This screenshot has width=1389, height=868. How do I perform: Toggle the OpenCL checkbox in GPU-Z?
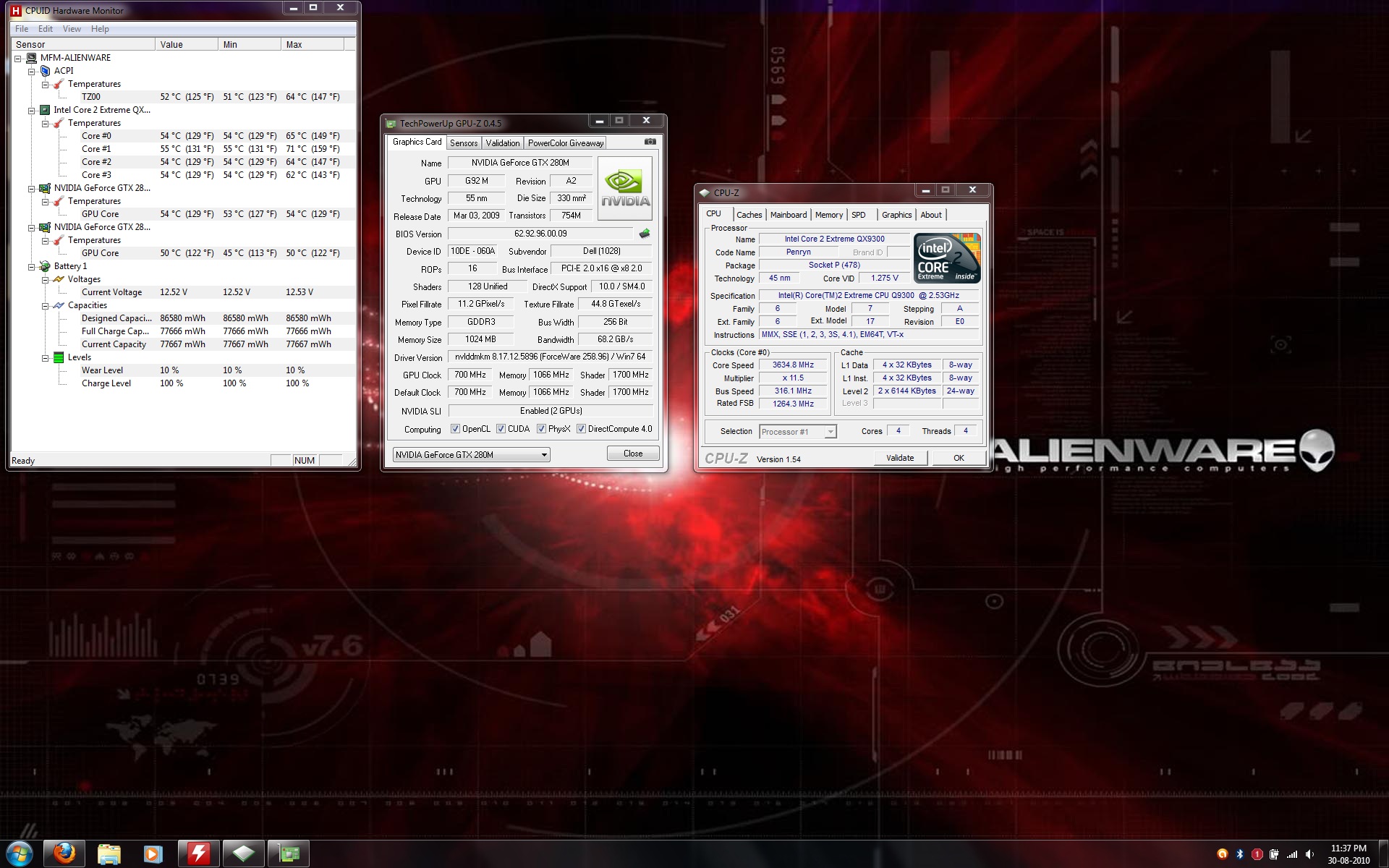455,429
